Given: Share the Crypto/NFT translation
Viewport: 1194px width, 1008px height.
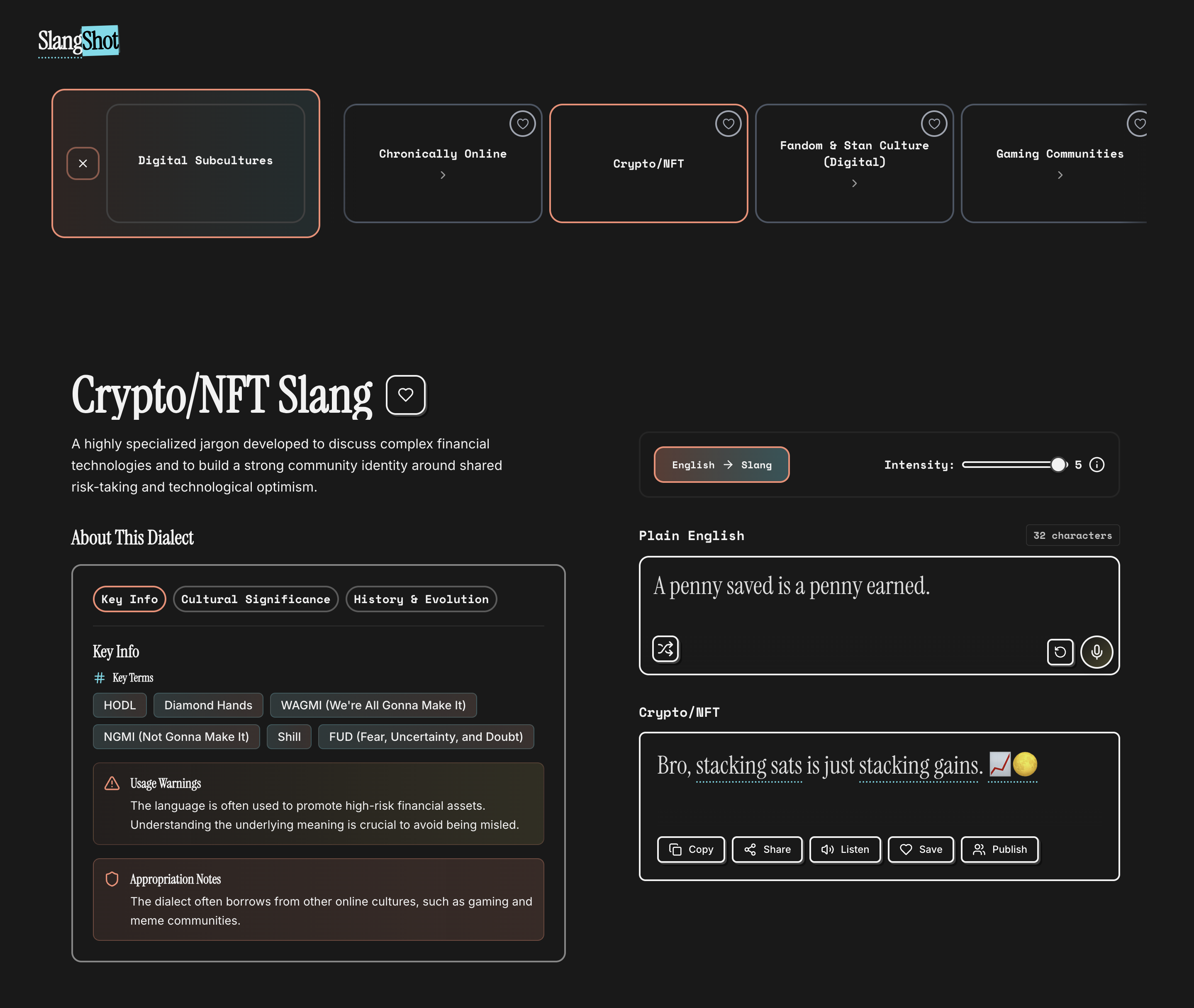Looking at the screenshot, I should [767, 849].
